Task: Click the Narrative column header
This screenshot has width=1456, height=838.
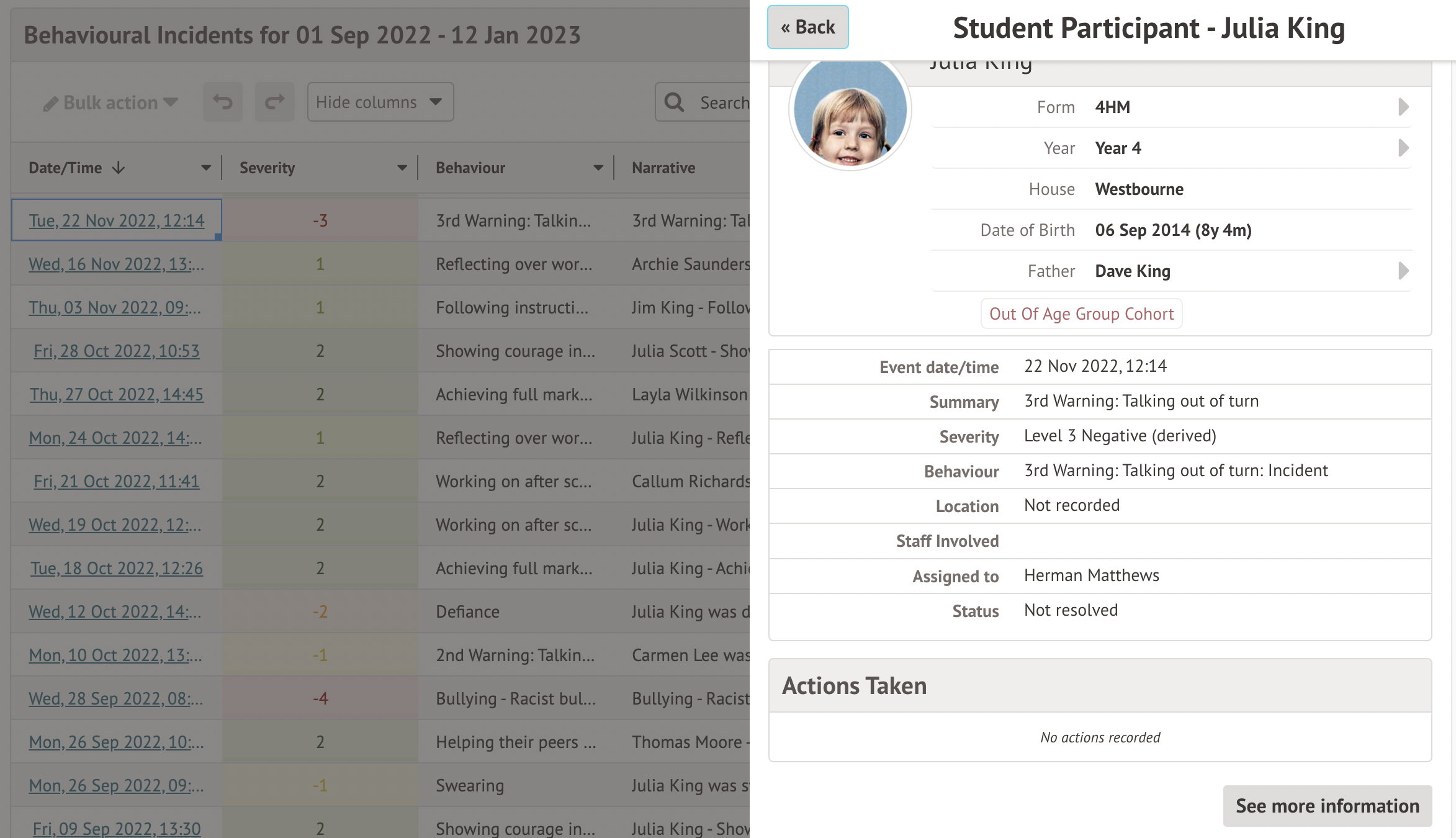Action: click(x=663, y=168)
